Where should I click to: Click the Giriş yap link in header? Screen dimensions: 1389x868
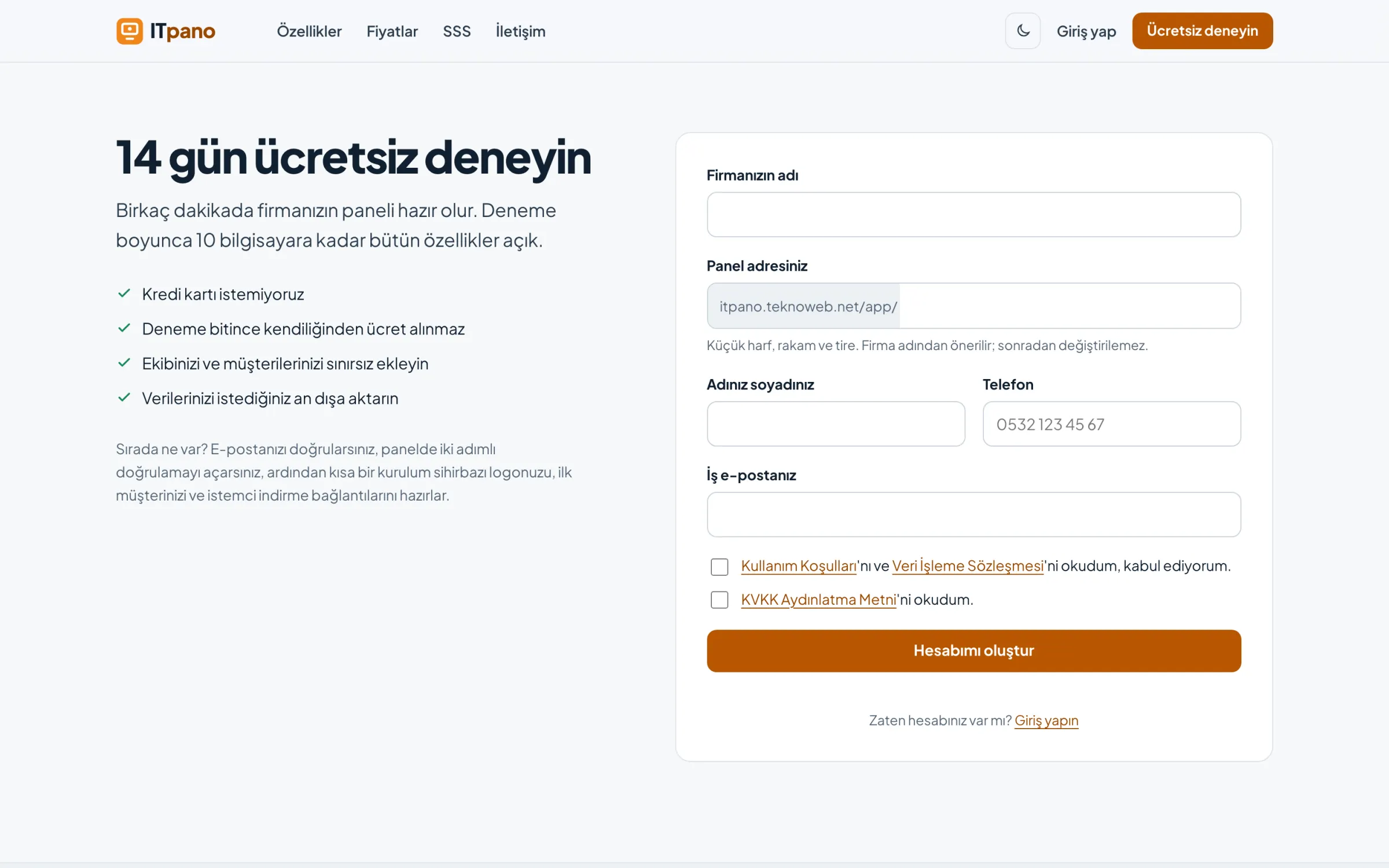tap(1086, 31)
